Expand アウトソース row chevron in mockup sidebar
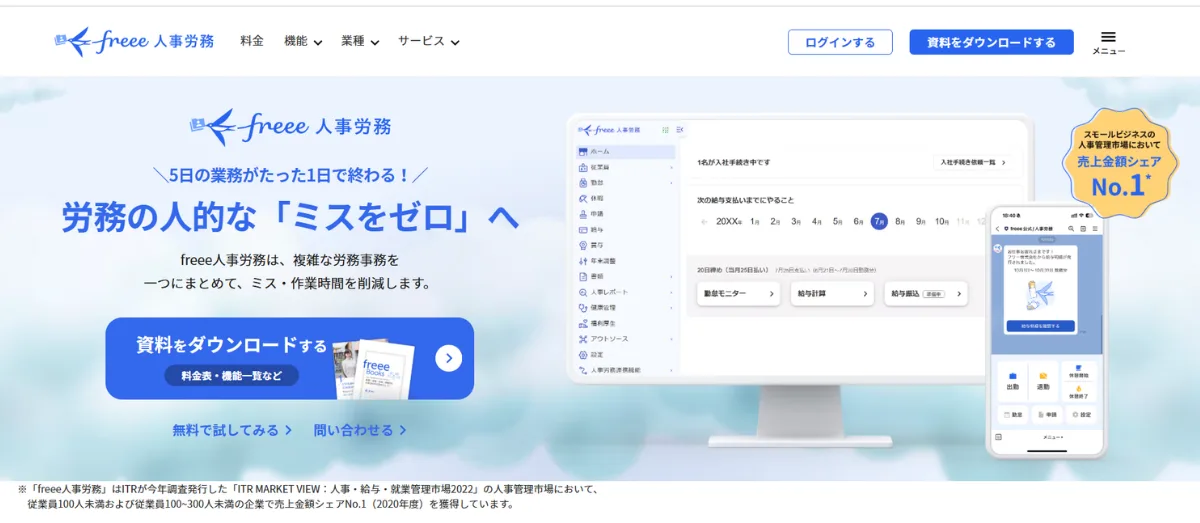This screenshot has width=1200, height=523. [671, 338]
